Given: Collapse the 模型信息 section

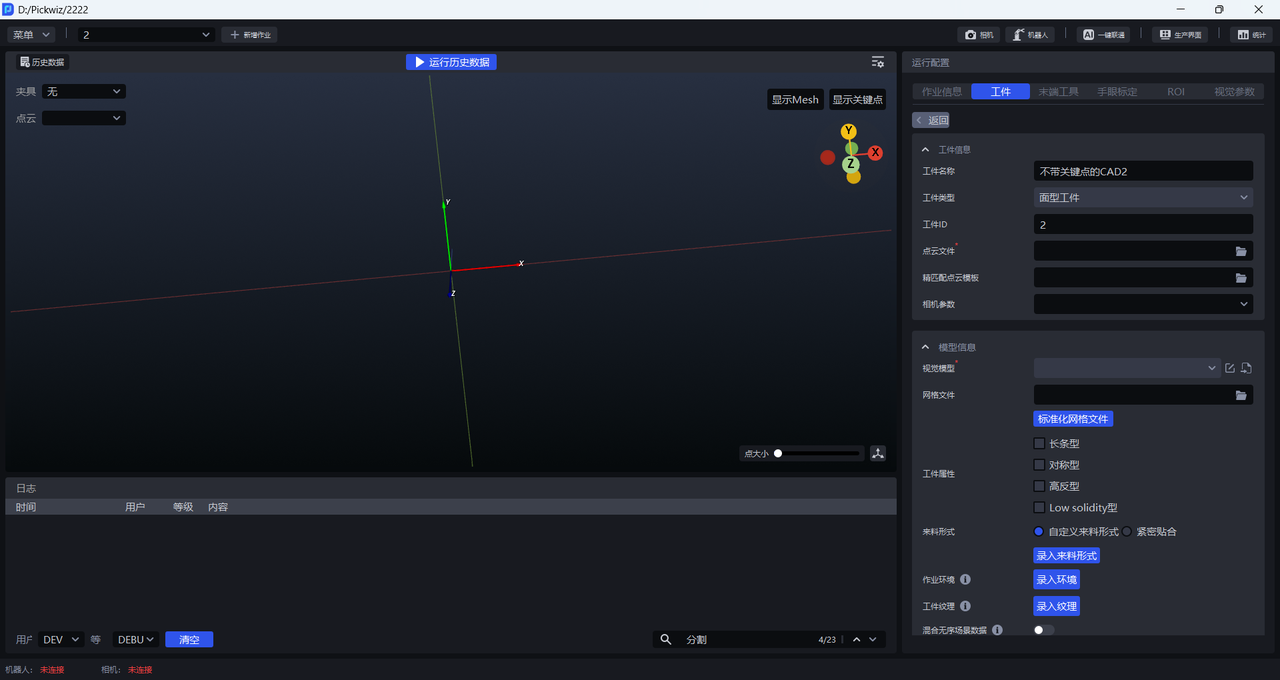Looking at the screenshot, I should pyautogui.click(x=925, y=347).
